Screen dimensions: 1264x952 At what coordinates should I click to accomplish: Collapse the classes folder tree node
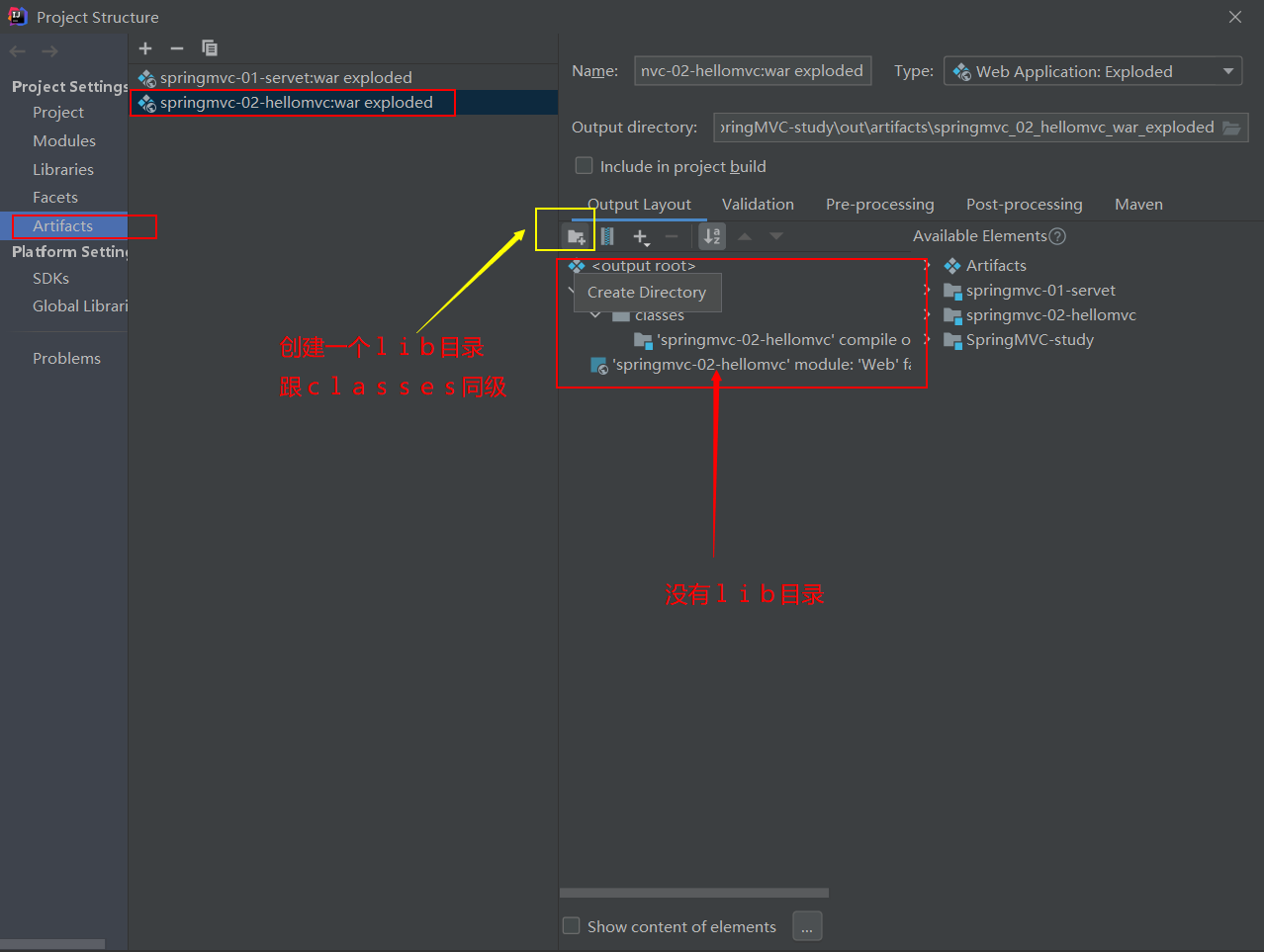point(595,315)
